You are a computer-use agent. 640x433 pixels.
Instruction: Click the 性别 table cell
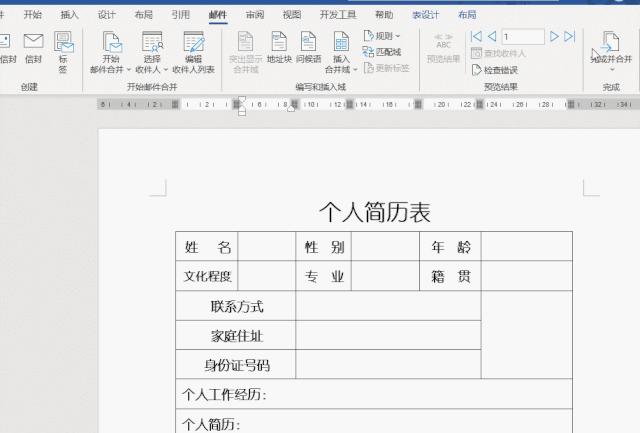324,247
